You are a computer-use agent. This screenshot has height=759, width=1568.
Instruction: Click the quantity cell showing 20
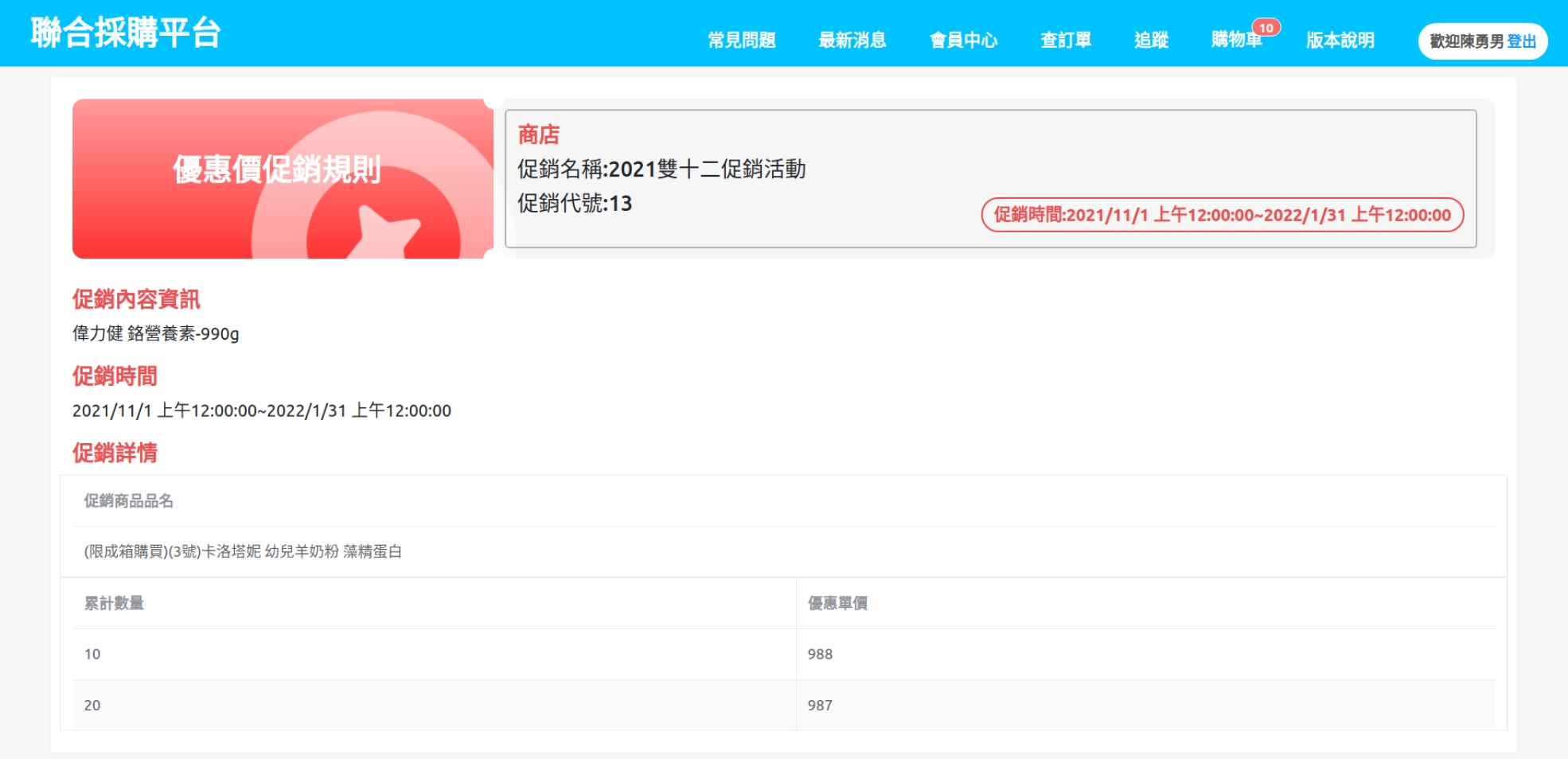(x=435, y=705)
